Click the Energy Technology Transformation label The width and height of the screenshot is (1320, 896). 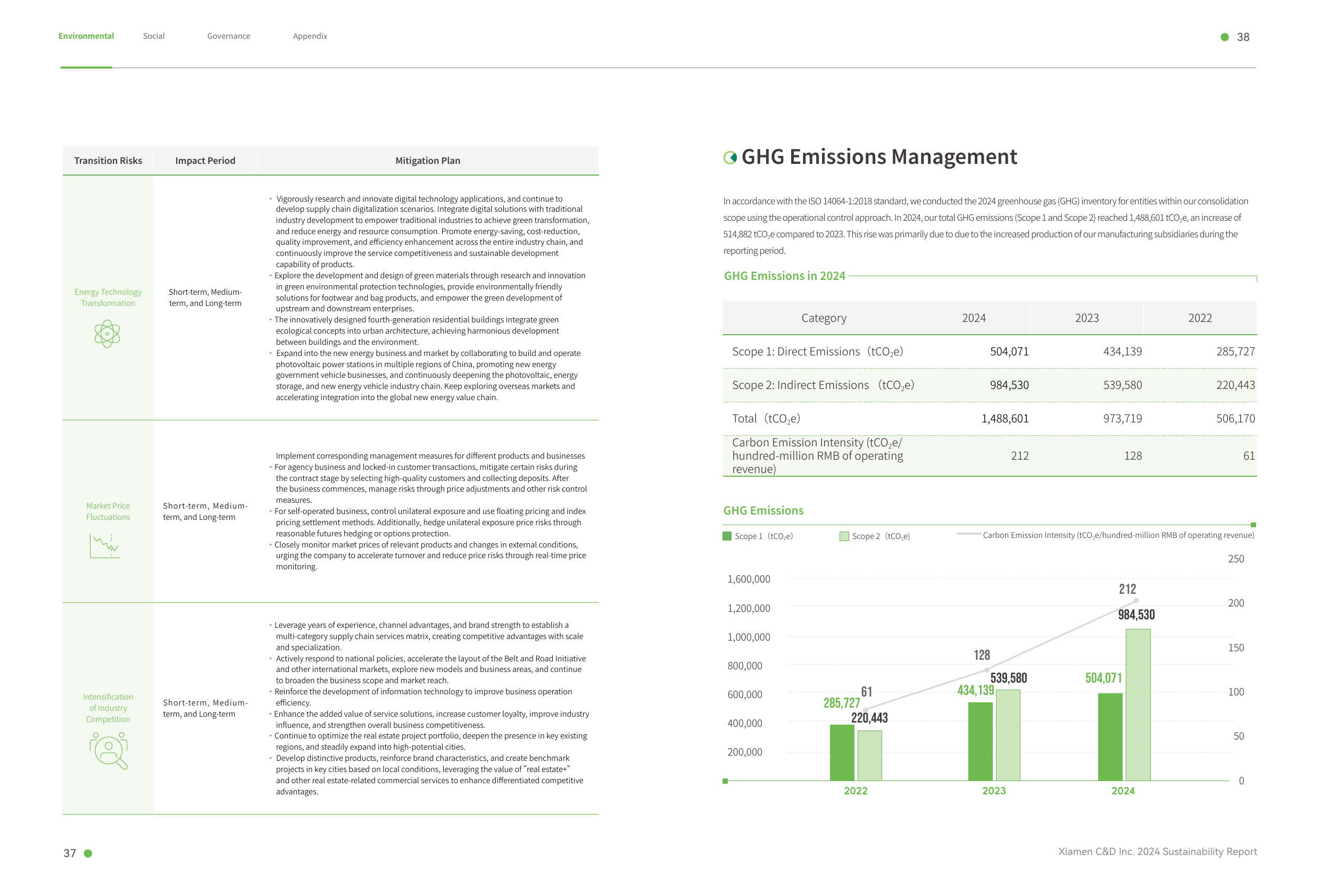tap(108, 297)
